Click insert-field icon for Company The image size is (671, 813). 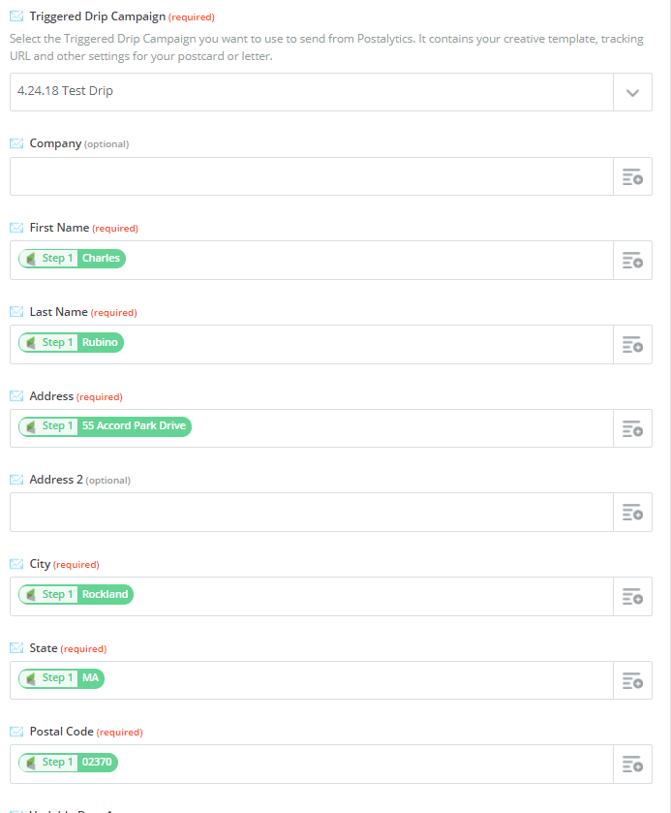633,177
